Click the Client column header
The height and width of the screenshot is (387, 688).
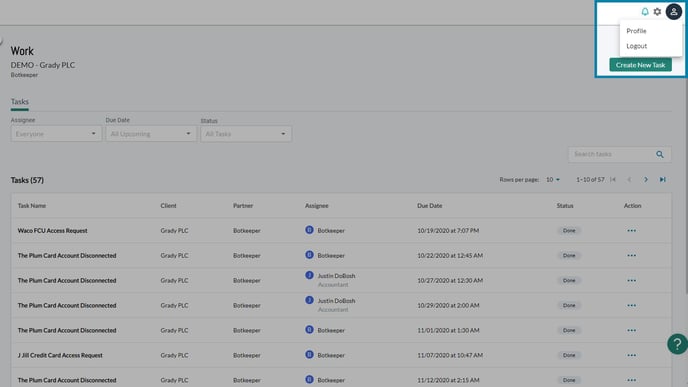[168, 206]
